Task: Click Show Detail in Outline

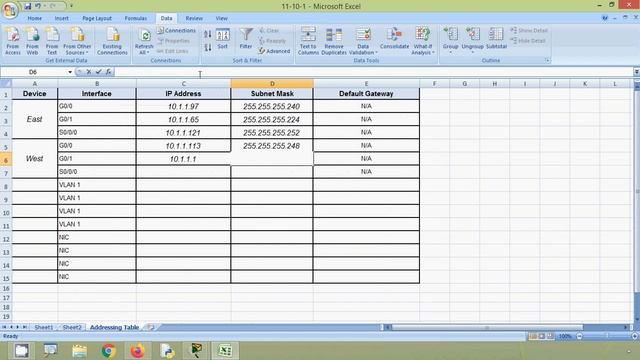Action: 529,31
